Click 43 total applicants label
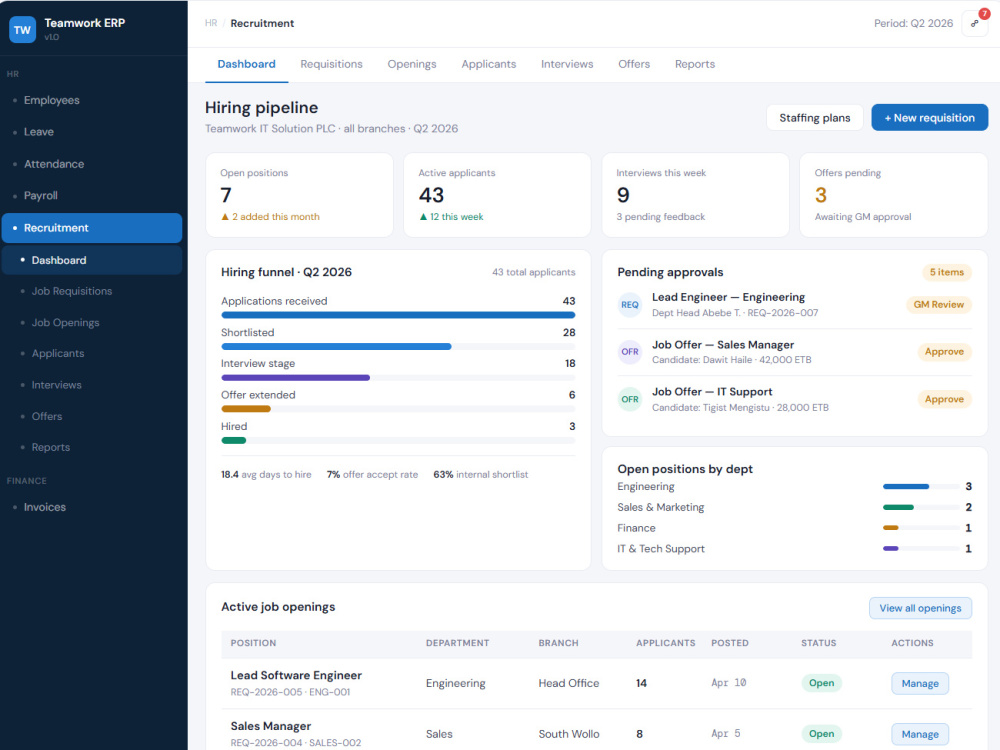 [533, 272]
